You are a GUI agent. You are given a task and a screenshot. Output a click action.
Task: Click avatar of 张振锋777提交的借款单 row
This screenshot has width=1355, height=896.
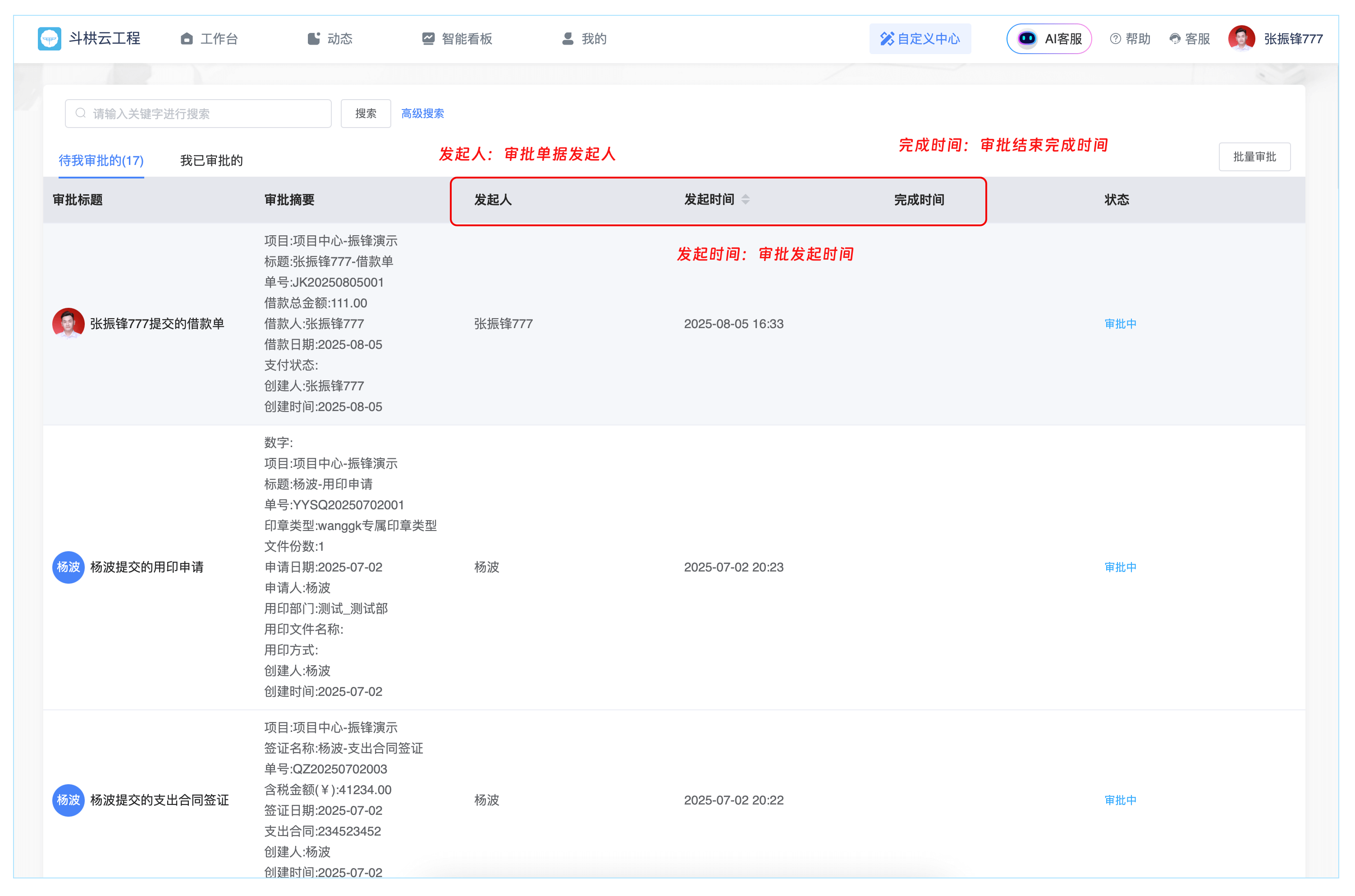68,324
